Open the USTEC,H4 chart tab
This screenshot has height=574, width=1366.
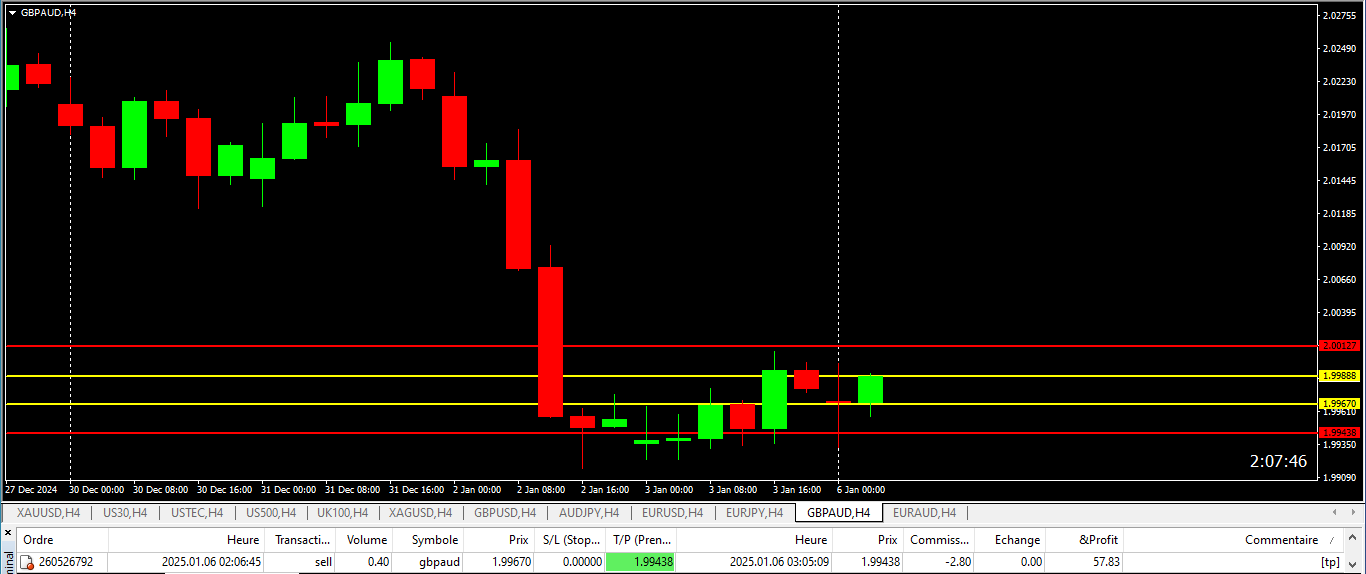coord(197,513)
